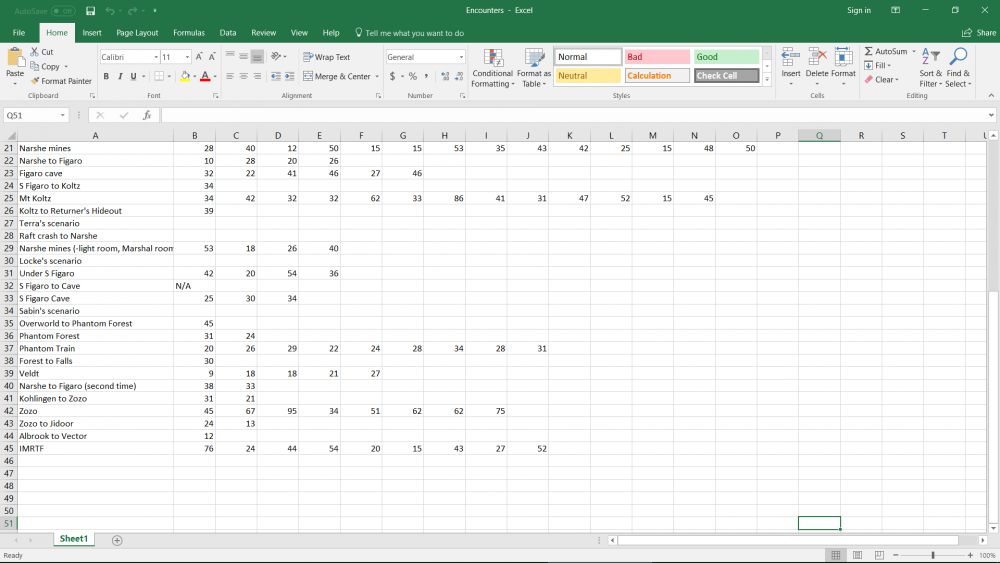The height and width of the screenshot is (563, 1000).
Task: Apply the Bad cell style
Action: tap(657, 57)
